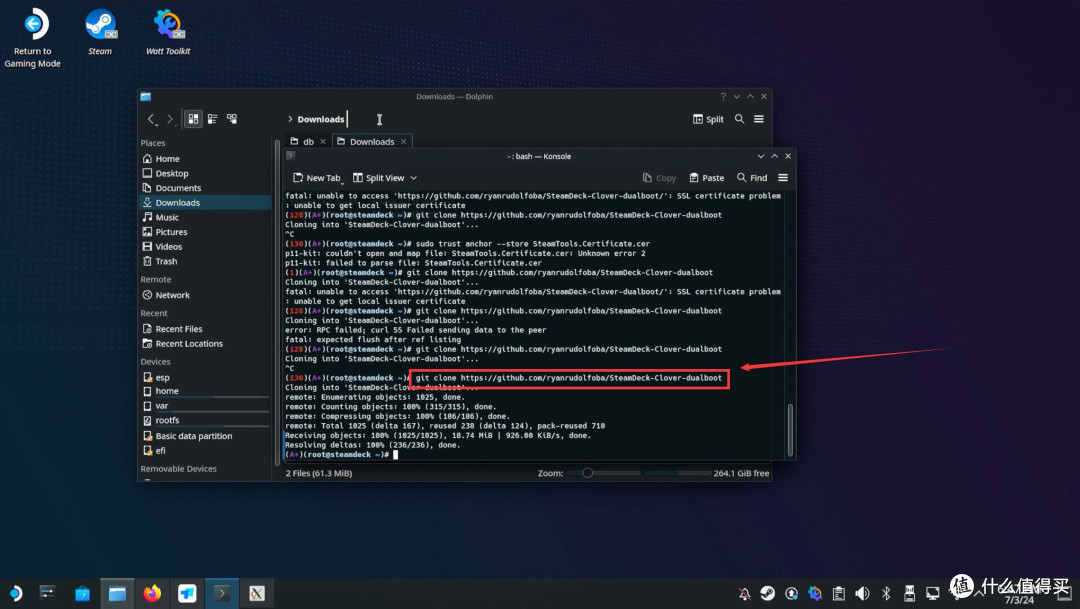1080x609 pixels.
Task: Click Split View in Konsole toolbar
Action: click(378, 178)
